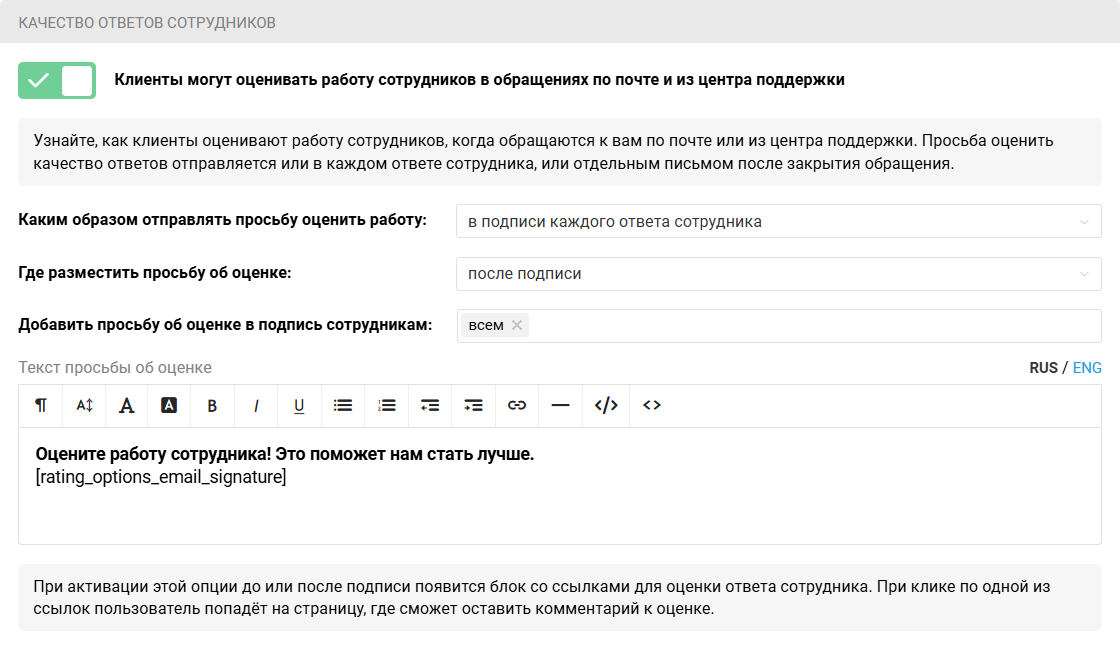Viewport: 1120px width, 649px height.
Task: Switch the editor to HTML source view
Action: [x=606, y=405]
